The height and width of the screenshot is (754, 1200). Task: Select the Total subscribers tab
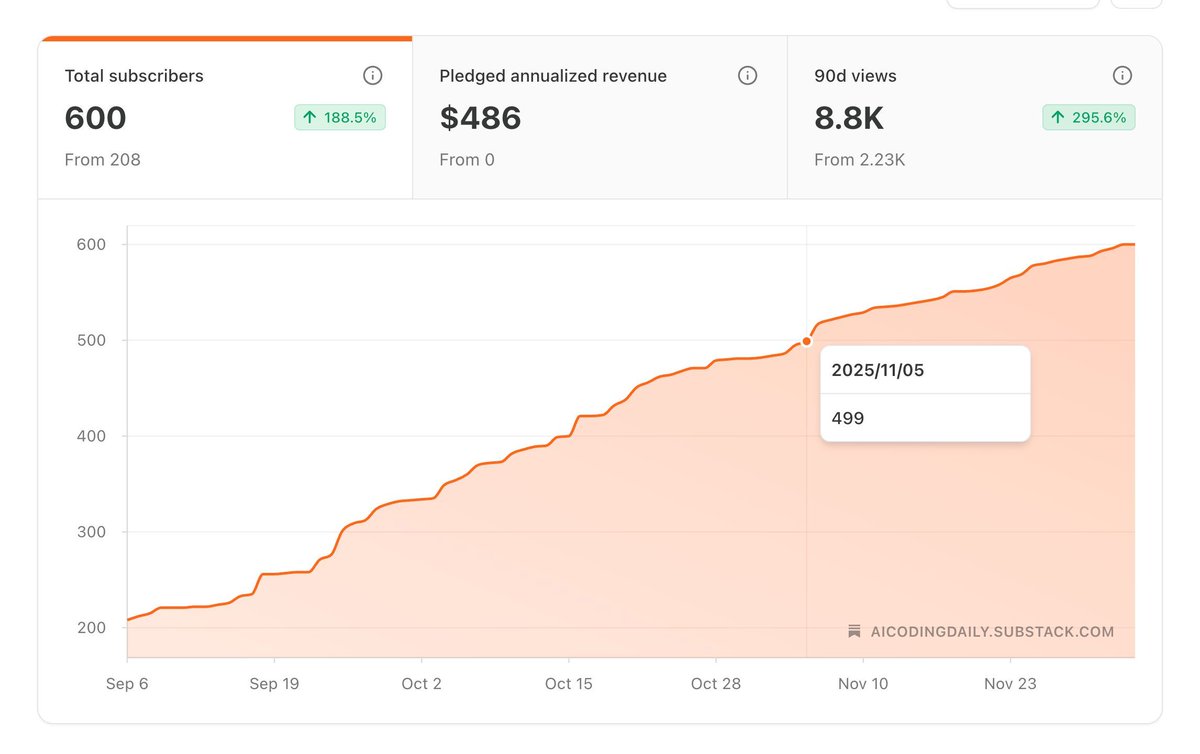click(x=225, y=119)
